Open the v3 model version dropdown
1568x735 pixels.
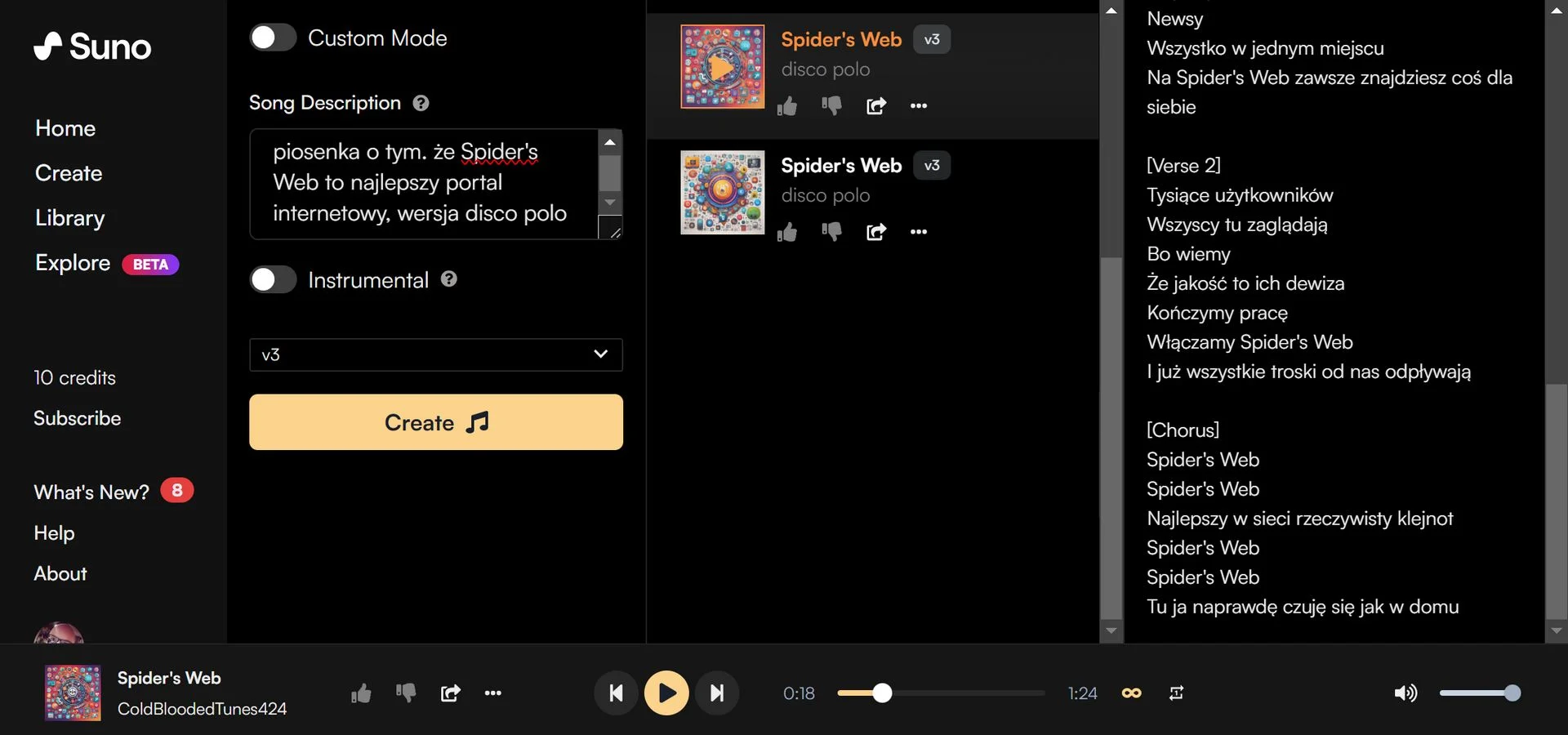click(x=436, y=354)
